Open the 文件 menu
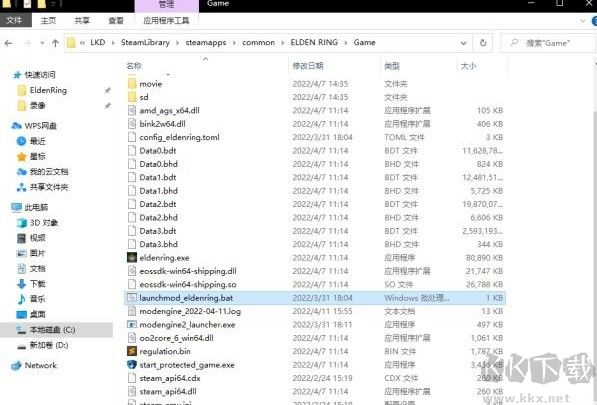Viewport: 597px width, 405px height. (14, 20)
